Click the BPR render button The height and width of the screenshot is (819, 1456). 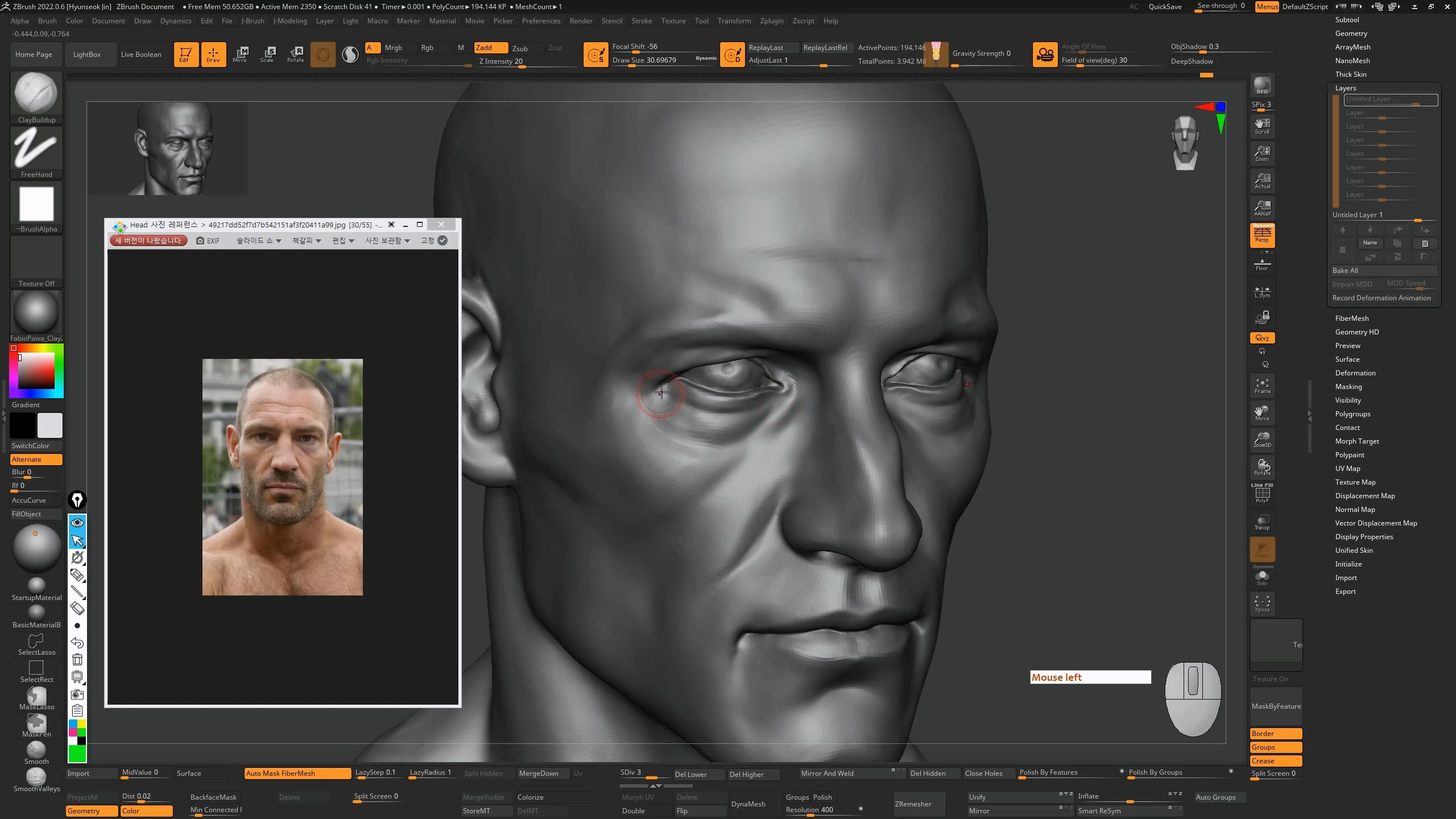tap(1262, 85)
